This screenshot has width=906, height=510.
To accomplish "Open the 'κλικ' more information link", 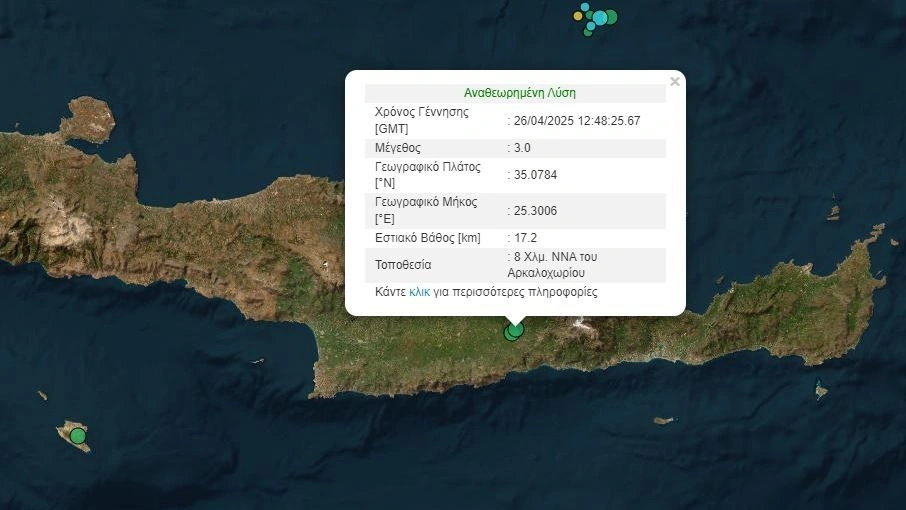I will [x=419, y=292].
